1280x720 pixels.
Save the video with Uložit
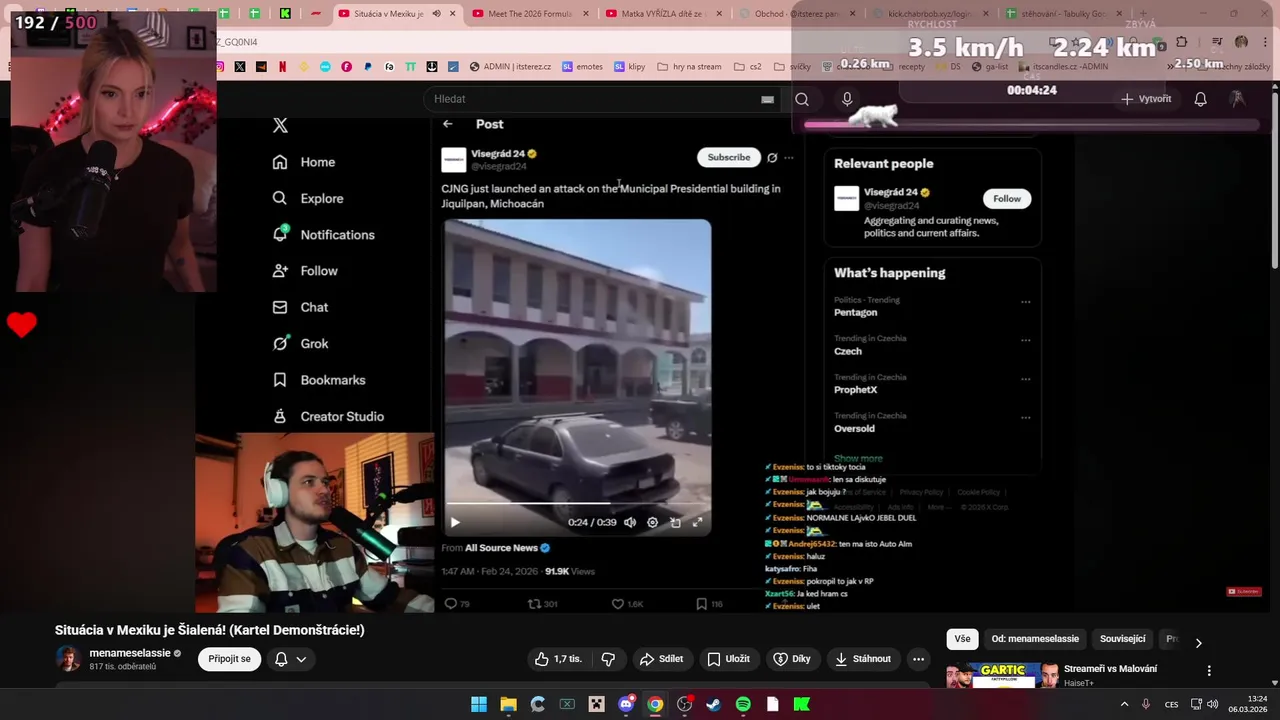tap(728, 659)
